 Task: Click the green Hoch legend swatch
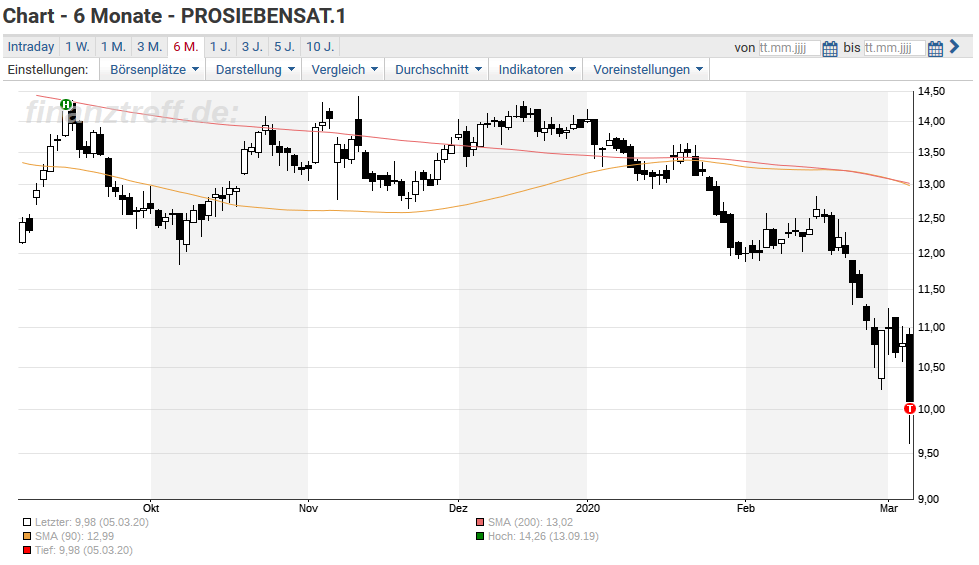[480, 536]
